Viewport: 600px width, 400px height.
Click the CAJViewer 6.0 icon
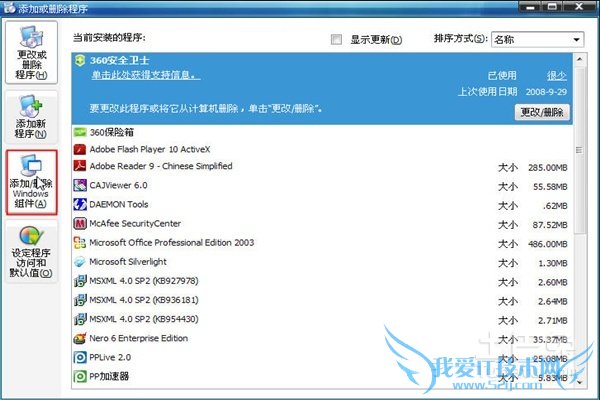[x=80, y=185]
